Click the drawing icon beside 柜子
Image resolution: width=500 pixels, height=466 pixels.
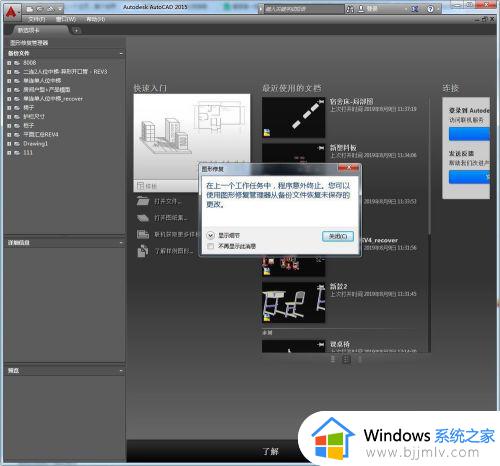17,126
